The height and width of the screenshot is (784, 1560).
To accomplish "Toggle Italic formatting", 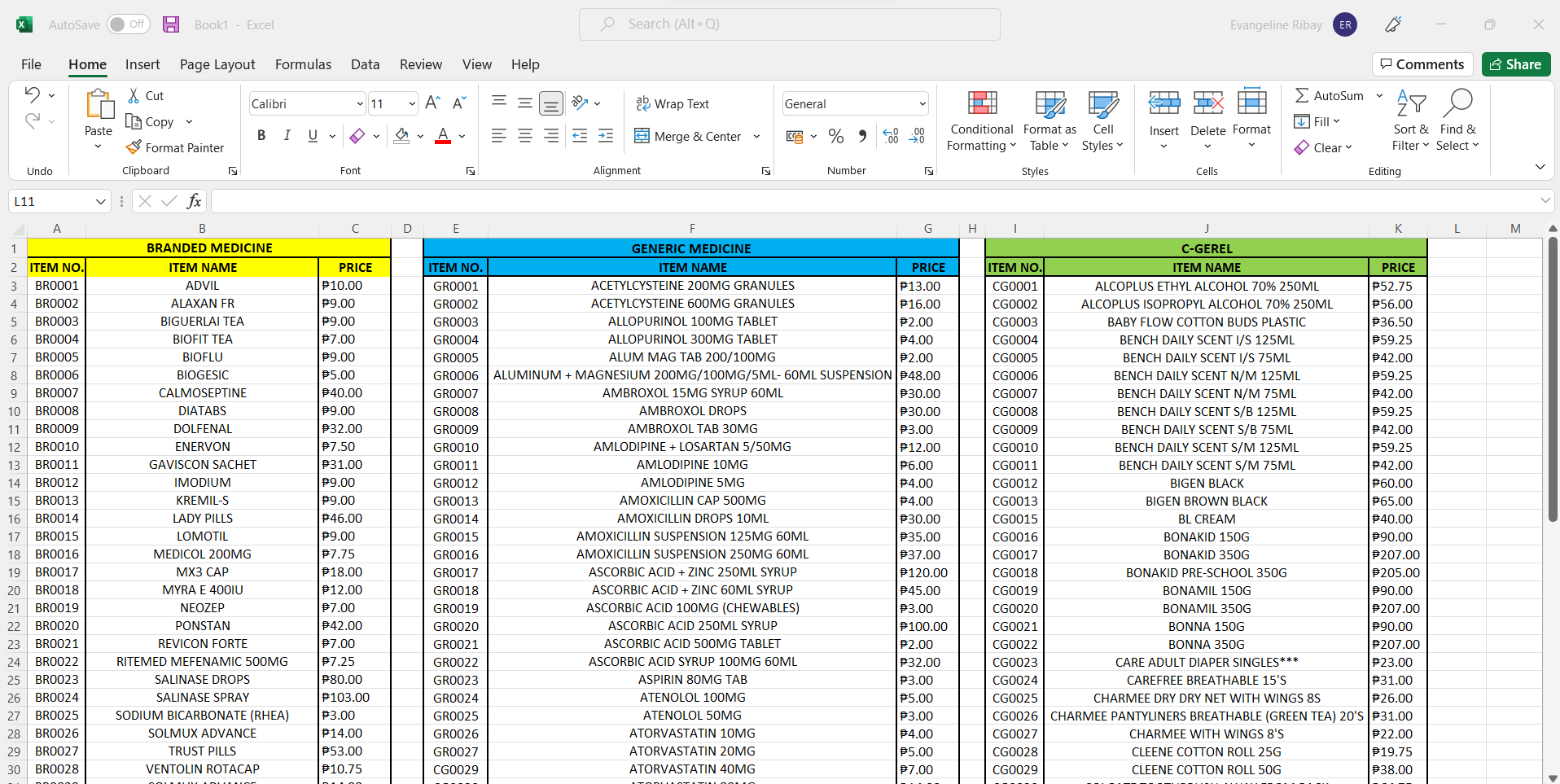I will click(x=287, y=136).
